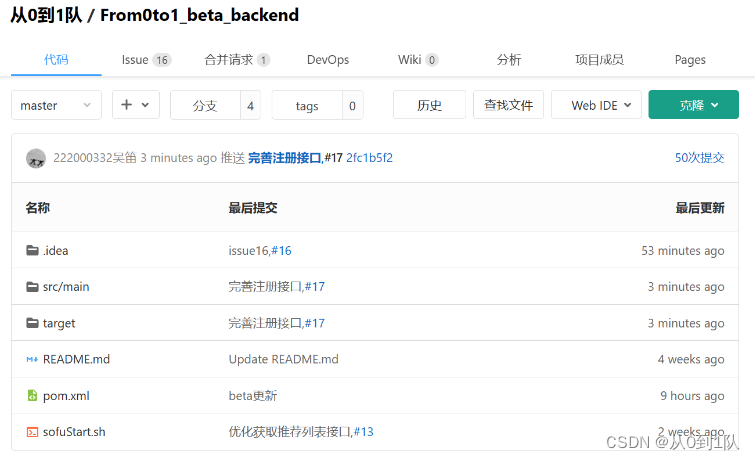Open the 项目成员 tab
This screenshot has width=755, height=460.
(599, 60)
